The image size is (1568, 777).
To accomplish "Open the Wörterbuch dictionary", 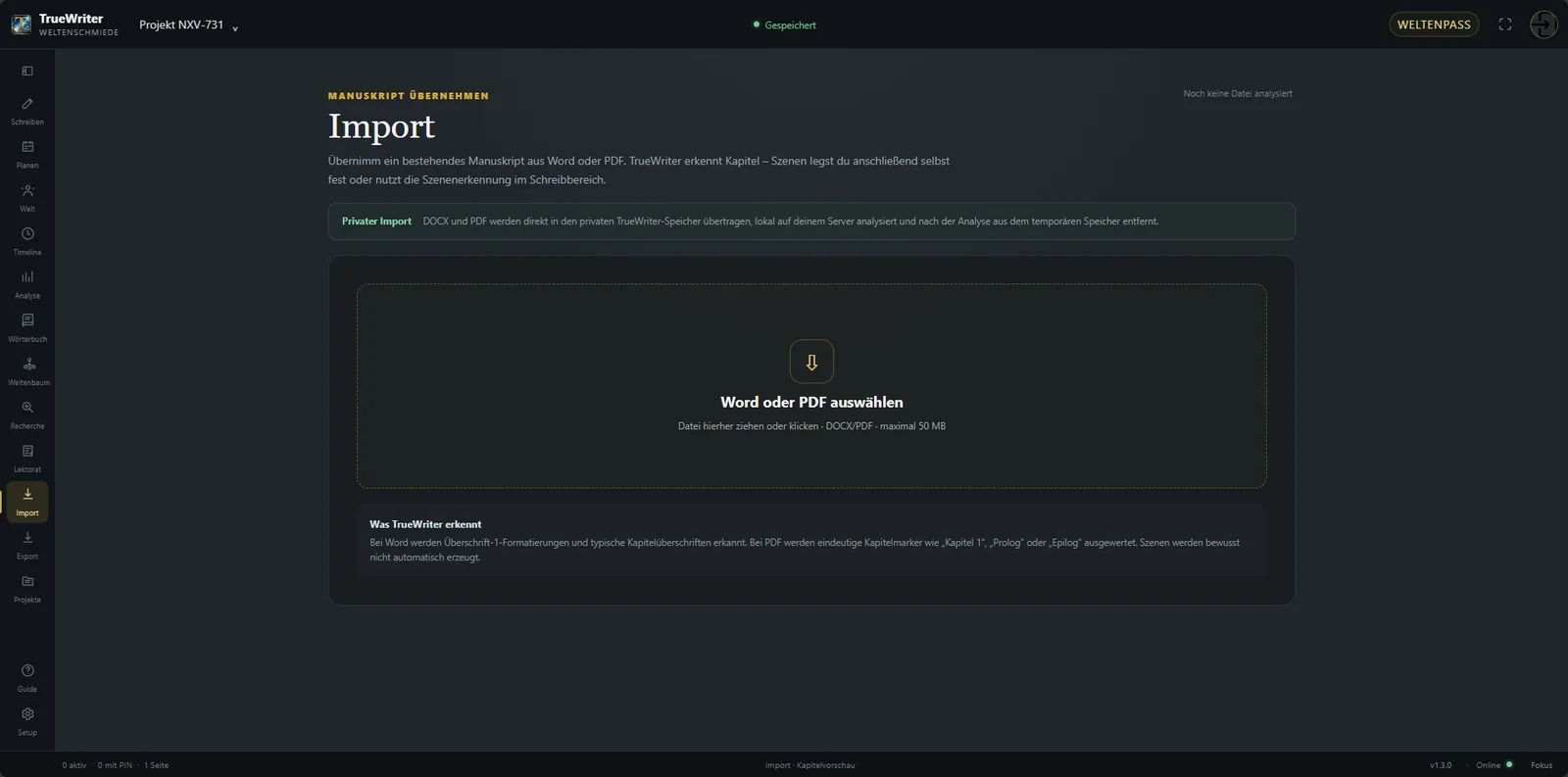I will click(x=27, y=328).
